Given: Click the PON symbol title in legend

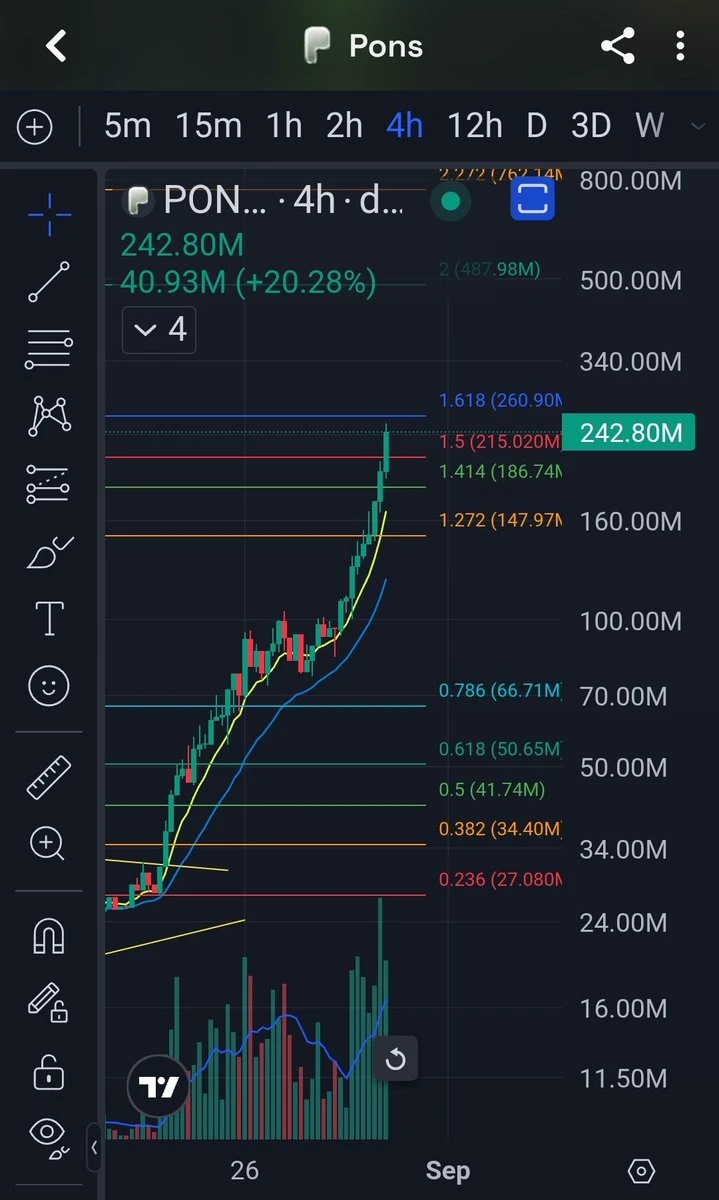Looking at the screenshot, I should pos(216,201).
